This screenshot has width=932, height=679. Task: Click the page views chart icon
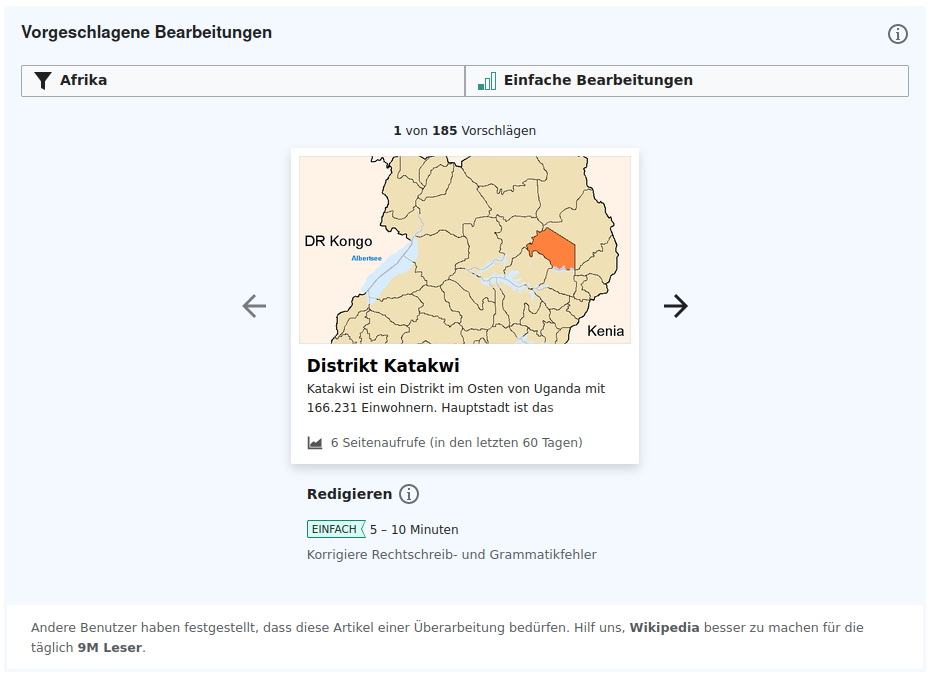click(x=315, y=443)
